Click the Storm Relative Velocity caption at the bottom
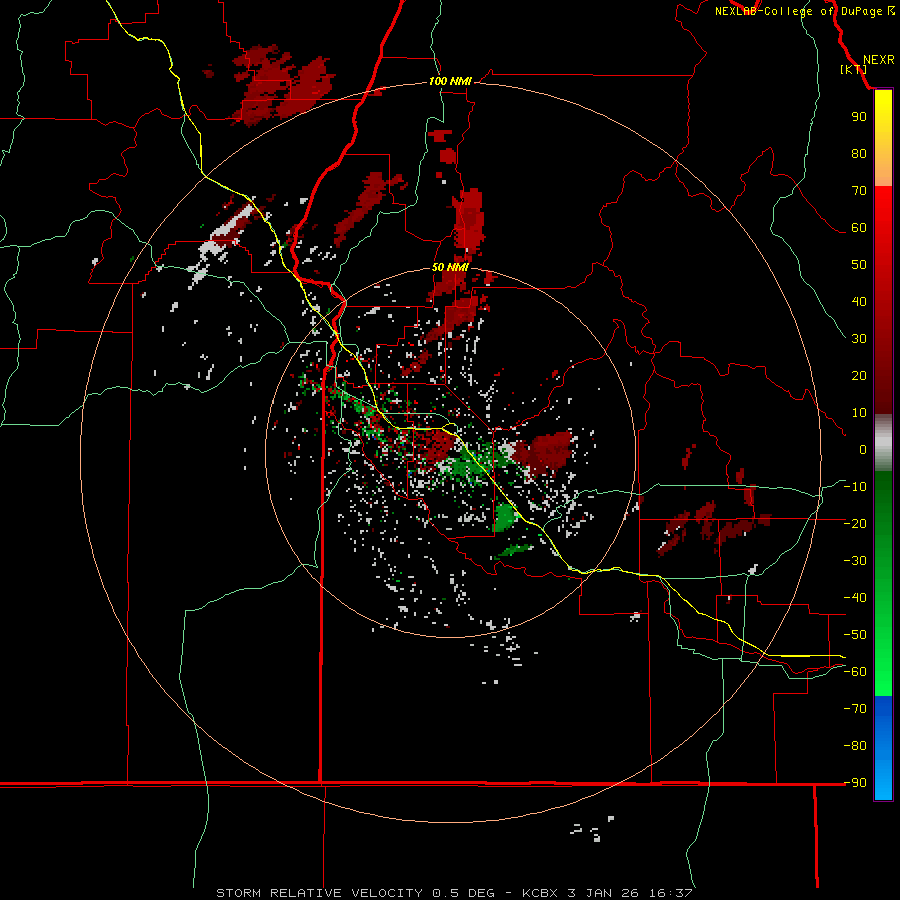 tap(454, 893)
